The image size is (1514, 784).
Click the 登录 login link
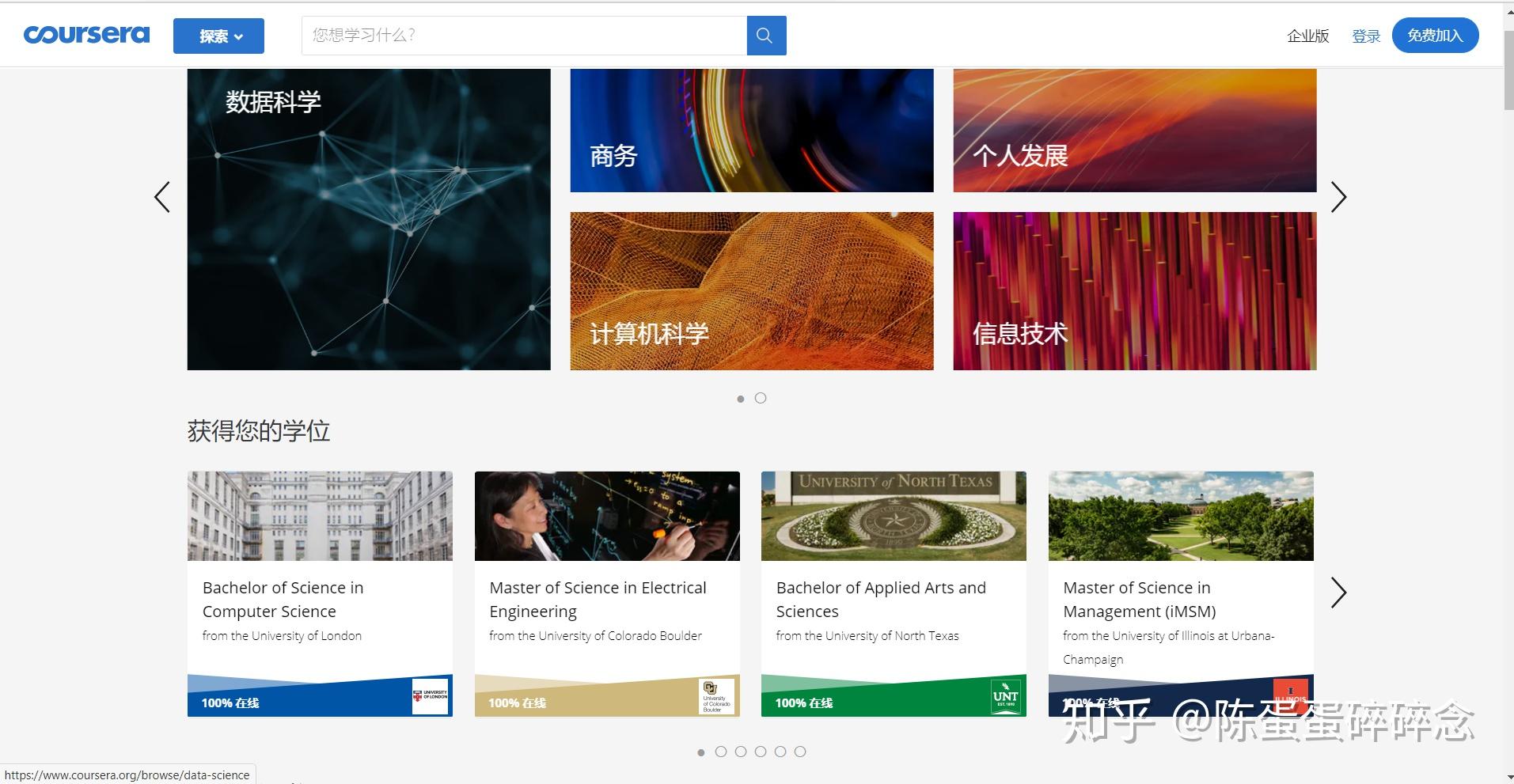pos(1366,36)
